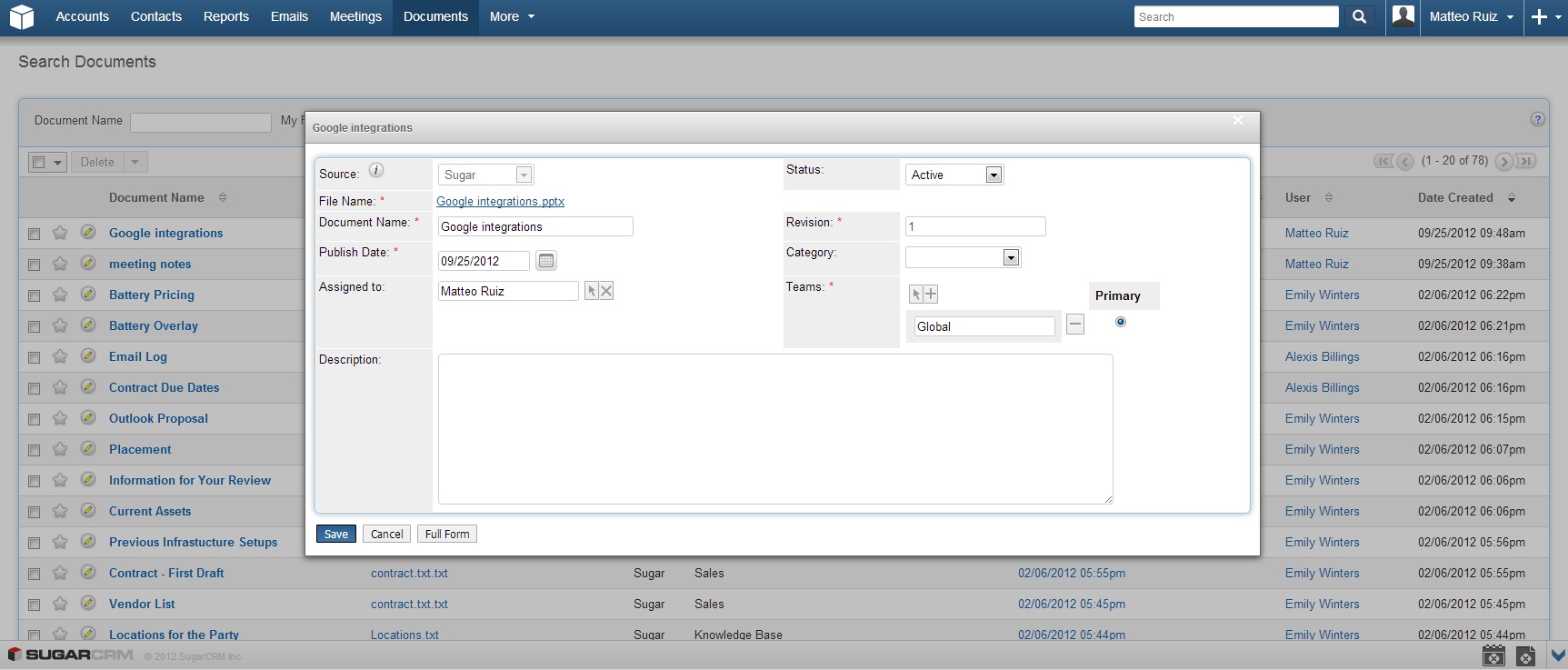Expand the More navigation menu
1568x670 pixels.
512,16
